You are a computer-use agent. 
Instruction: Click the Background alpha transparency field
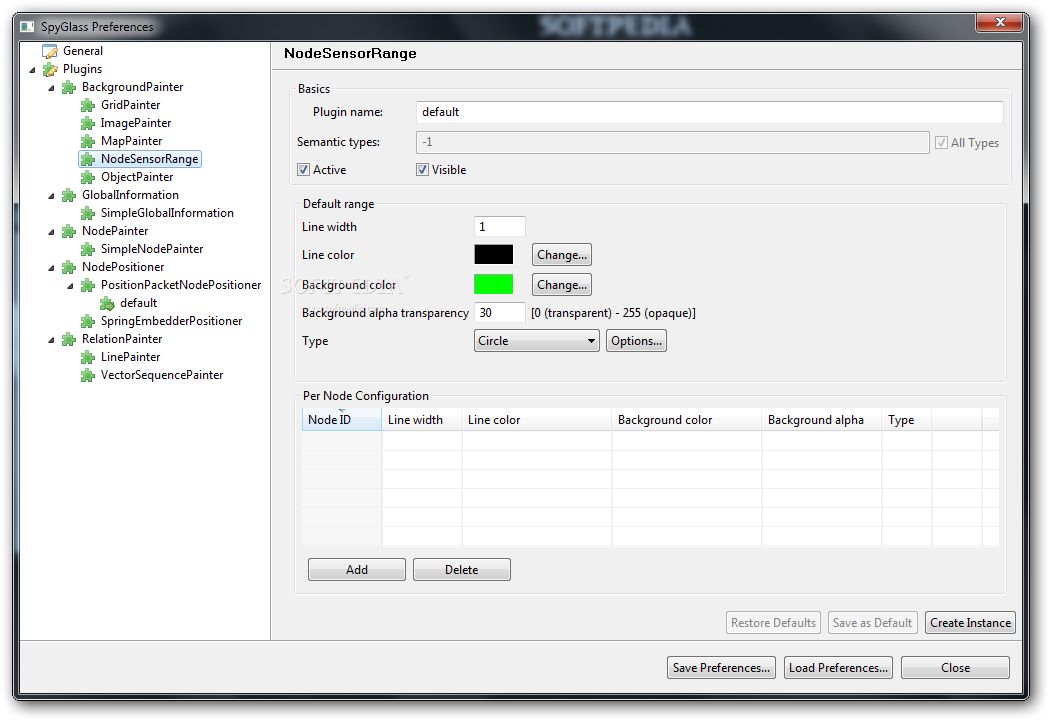tap(500, 313)
